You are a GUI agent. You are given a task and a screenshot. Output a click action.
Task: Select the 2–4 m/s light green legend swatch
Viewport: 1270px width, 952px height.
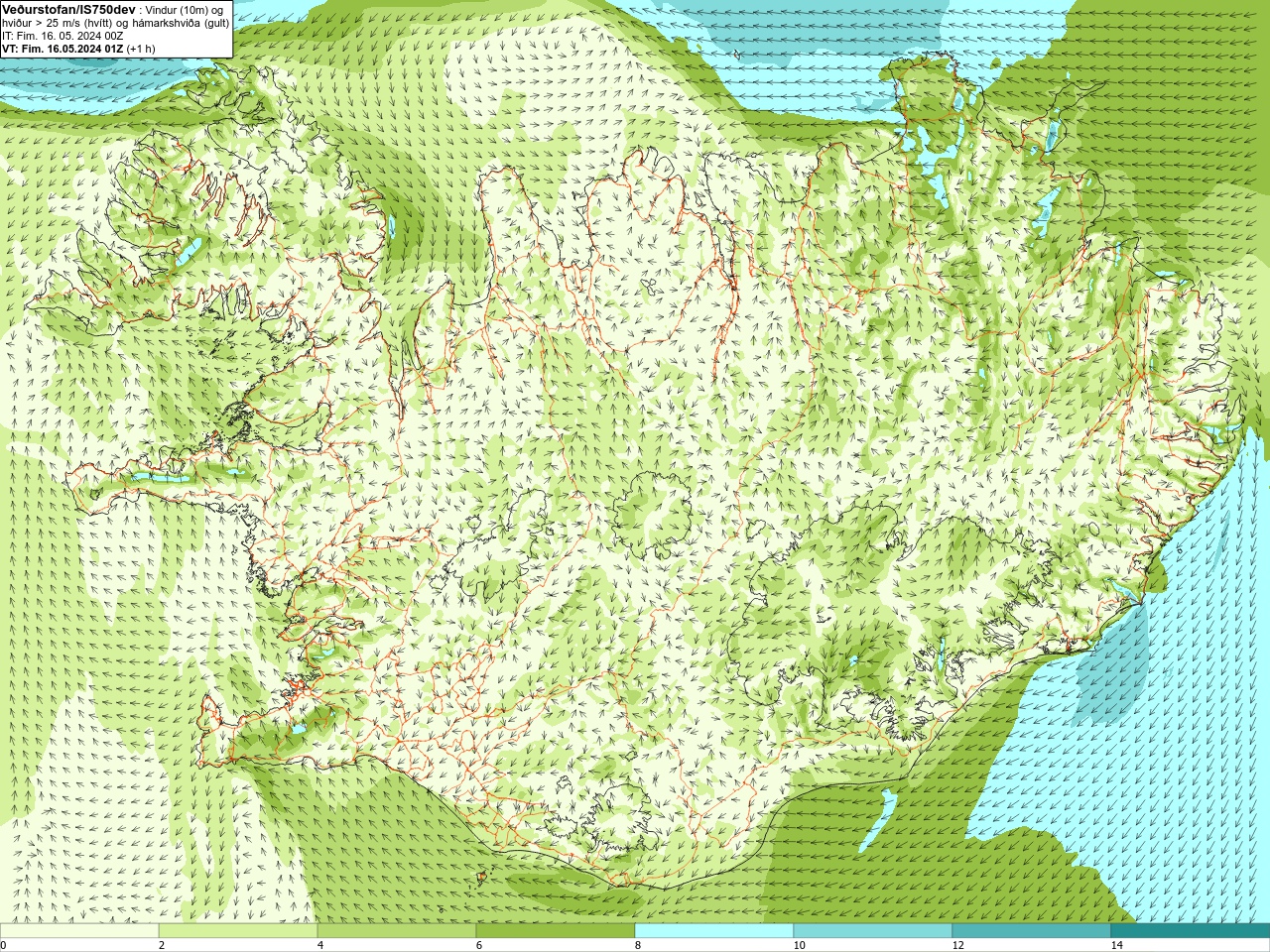(x=238, y=930)
